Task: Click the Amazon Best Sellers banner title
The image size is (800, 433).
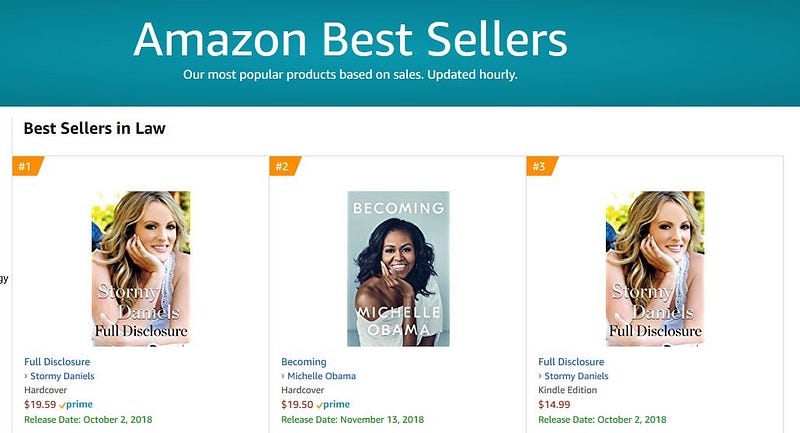Action: [350, 40]
